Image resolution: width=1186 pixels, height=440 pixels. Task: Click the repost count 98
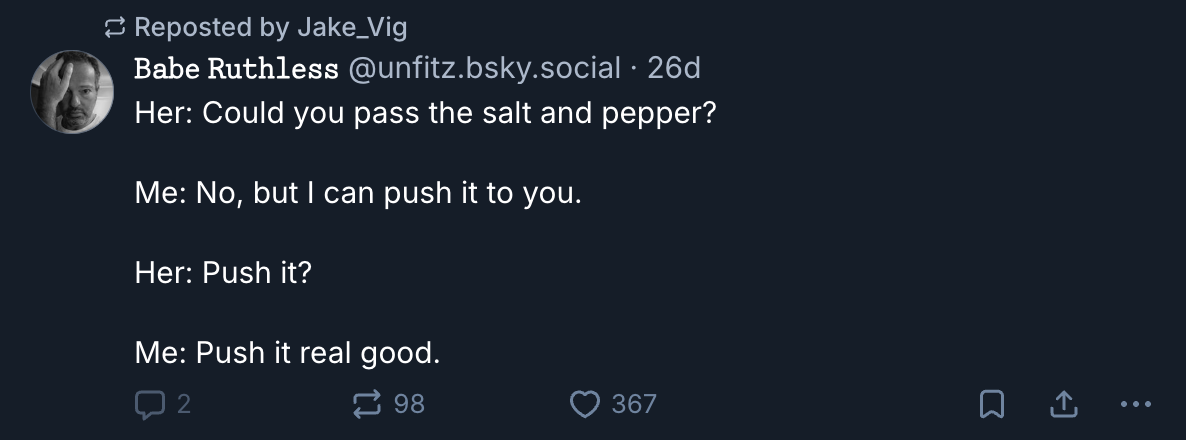(x=409, y=404)
